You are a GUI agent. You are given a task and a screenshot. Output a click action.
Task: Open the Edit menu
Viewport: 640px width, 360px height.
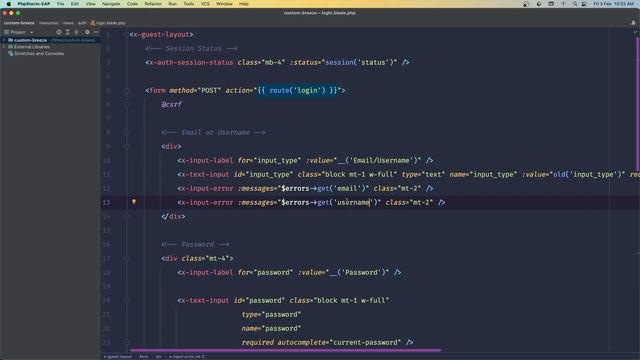tap(75, 4)
